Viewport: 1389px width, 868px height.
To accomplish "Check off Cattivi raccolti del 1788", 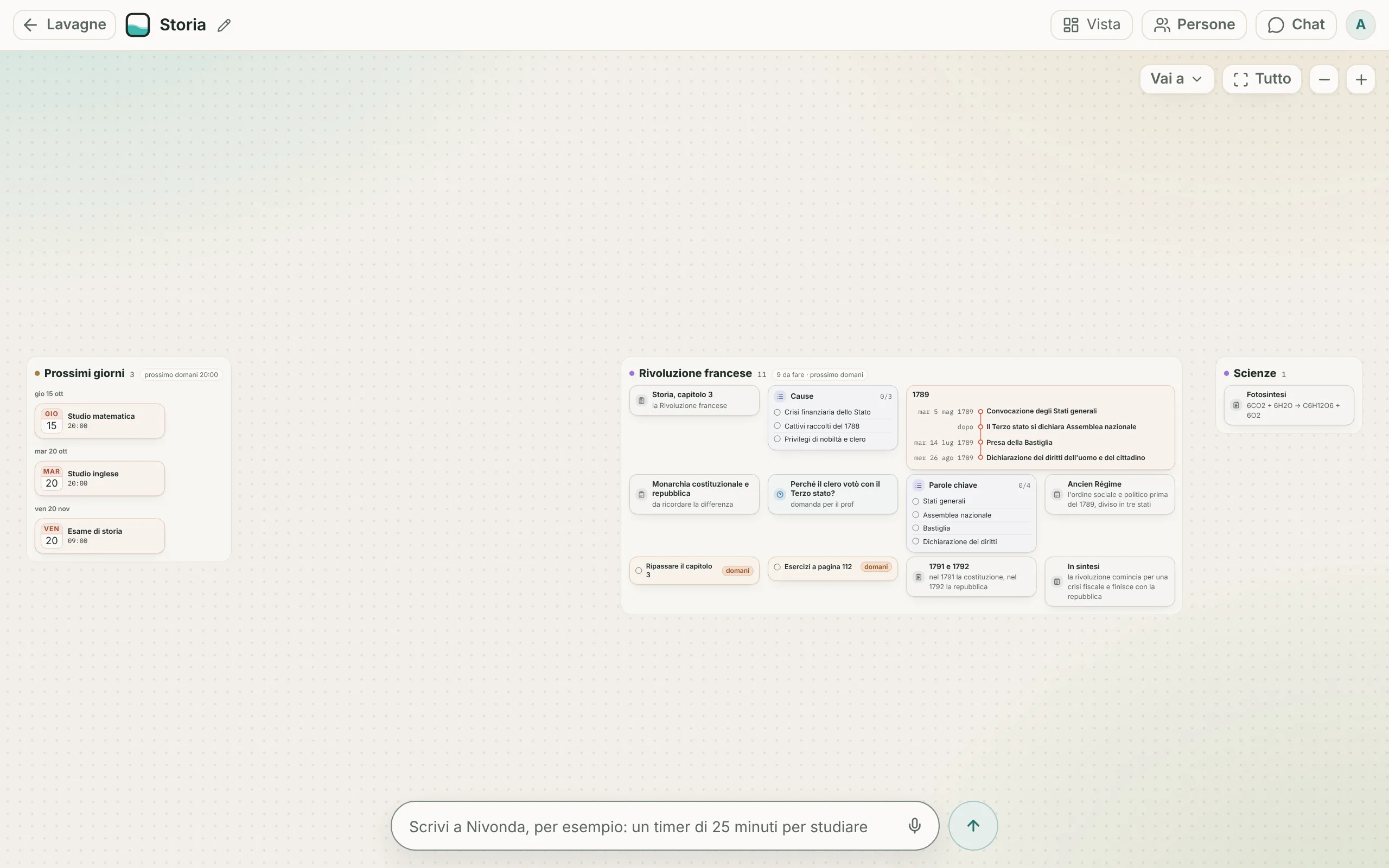I will click(777, 426).
